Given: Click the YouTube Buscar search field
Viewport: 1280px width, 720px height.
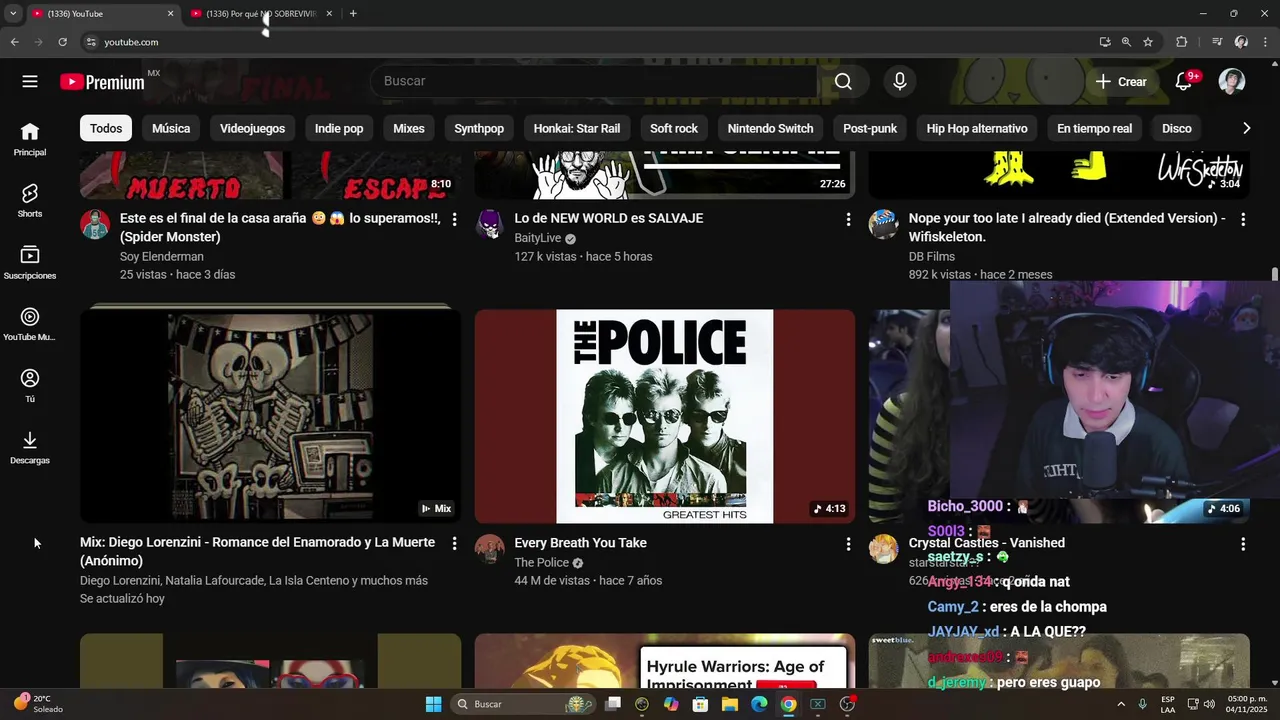Looking at the screenshot, I should click(595, 81).
